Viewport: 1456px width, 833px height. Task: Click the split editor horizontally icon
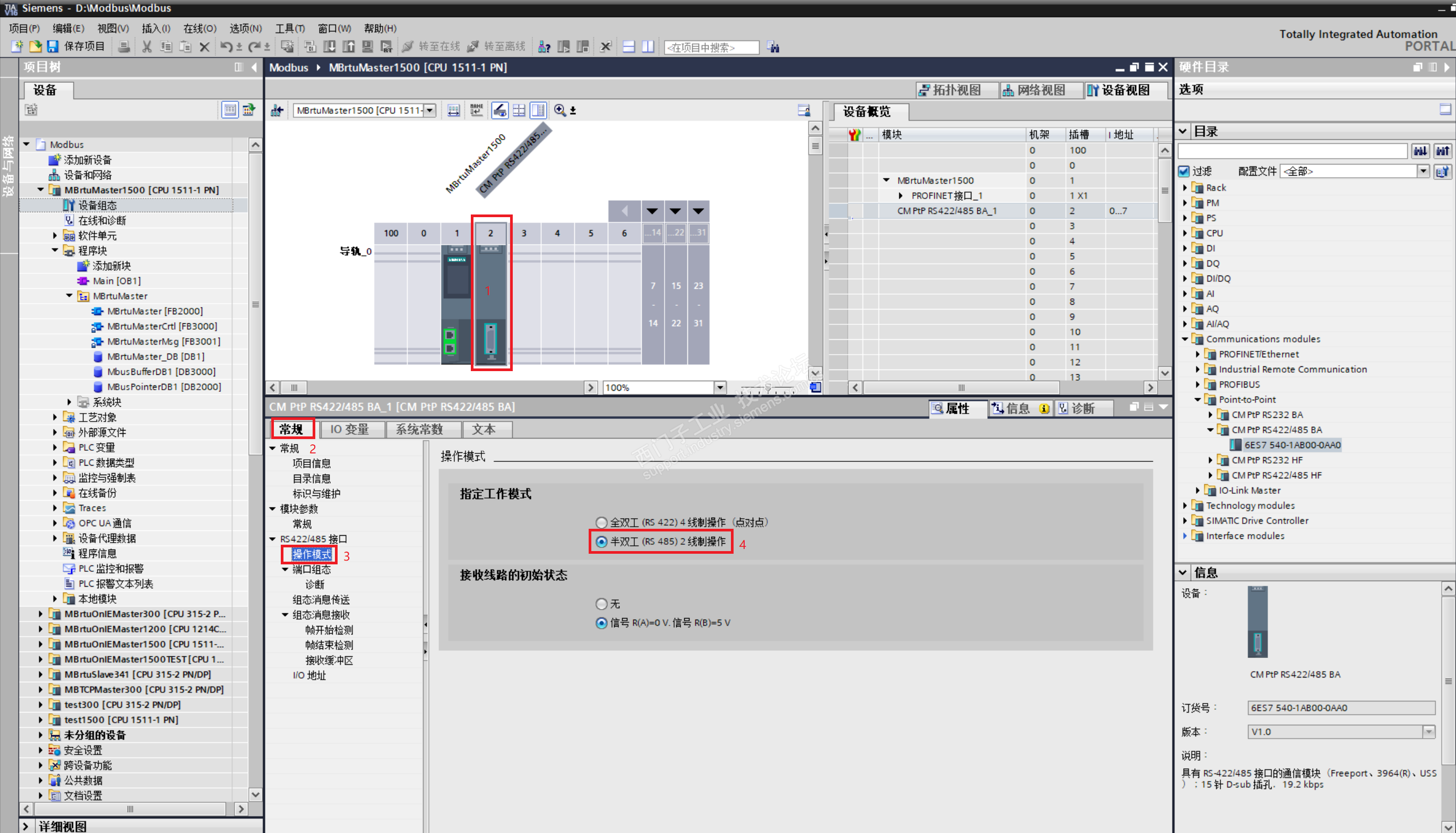coord(628,47)
